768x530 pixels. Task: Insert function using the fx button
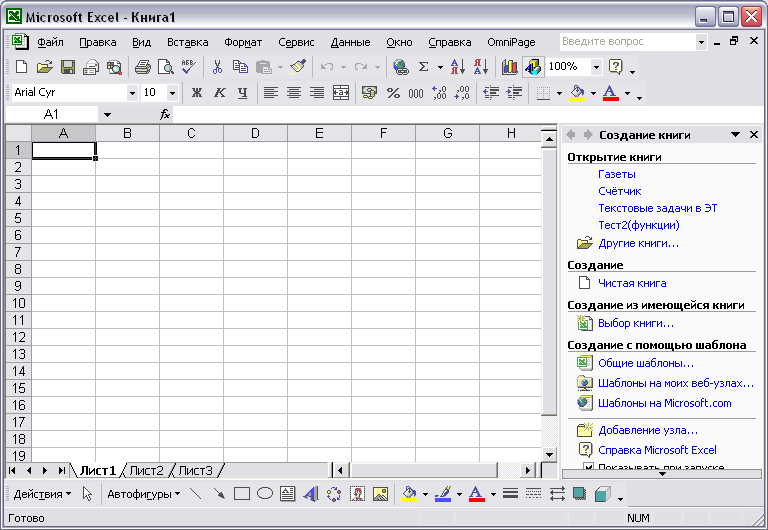click(x=165, y=115)
